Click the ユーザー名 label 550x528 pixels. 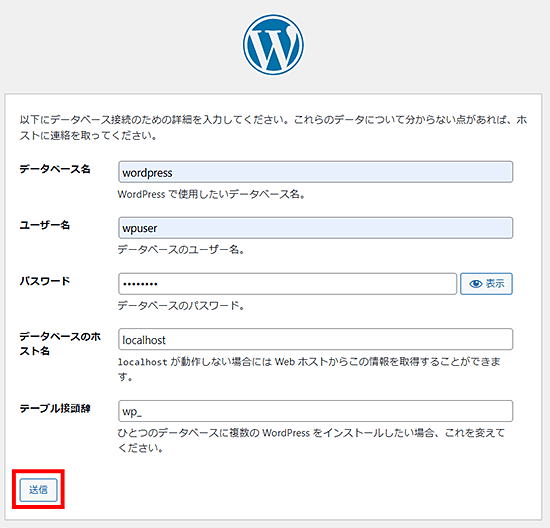(45, 225)
